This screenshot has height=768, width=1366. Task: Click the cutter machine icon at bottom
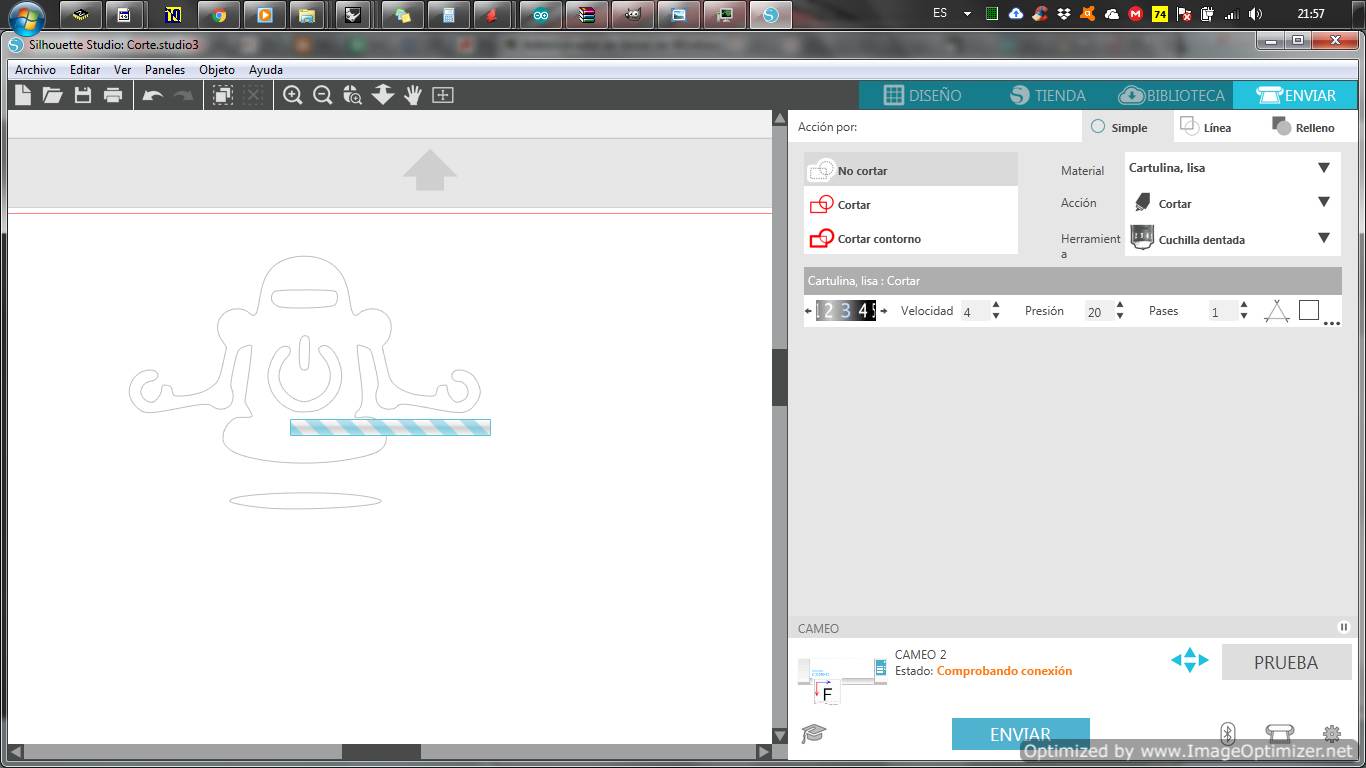(1279, 734)
